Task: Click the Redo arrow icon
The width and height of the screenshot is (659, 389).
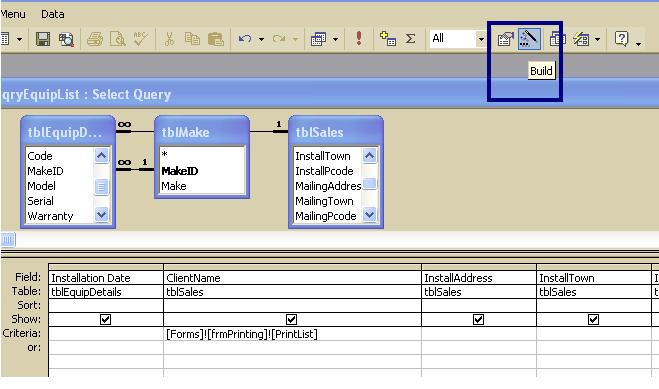Action: click(279, 39)
